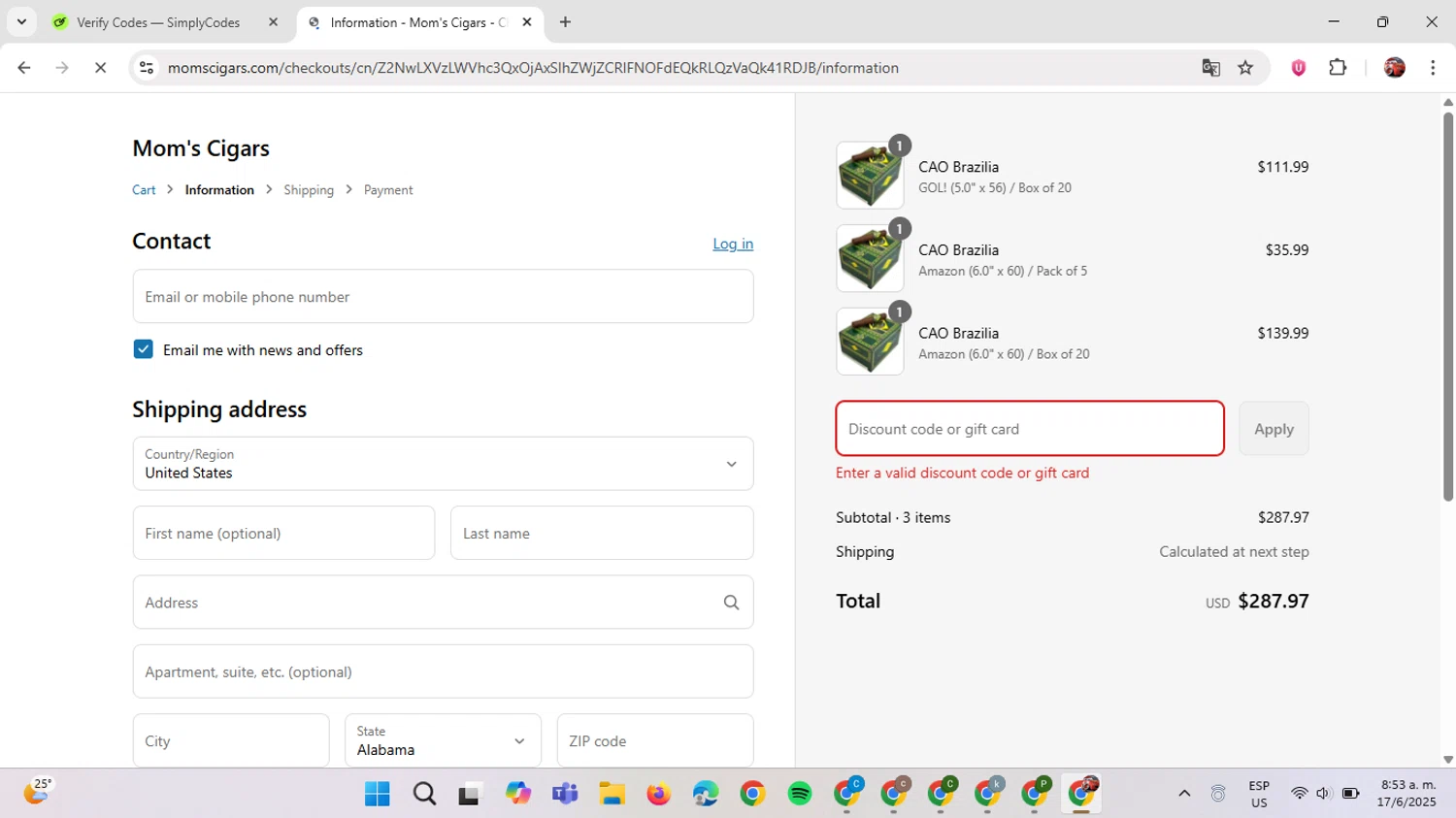Image resolution: width=1456 pixels, height=818 pixels.
Task: Focus the City field
Action: [231, 740]
